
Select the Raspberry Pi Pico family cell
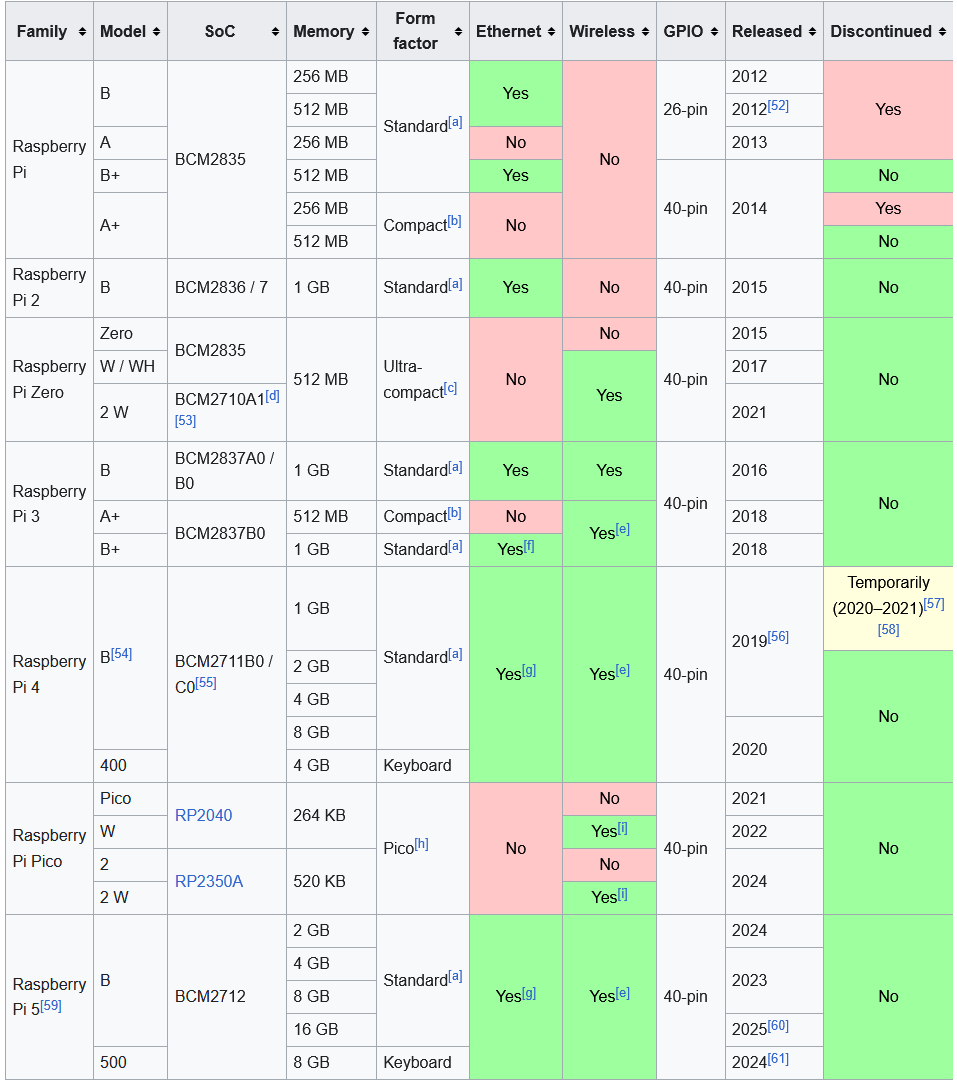[x=50, y=849]
